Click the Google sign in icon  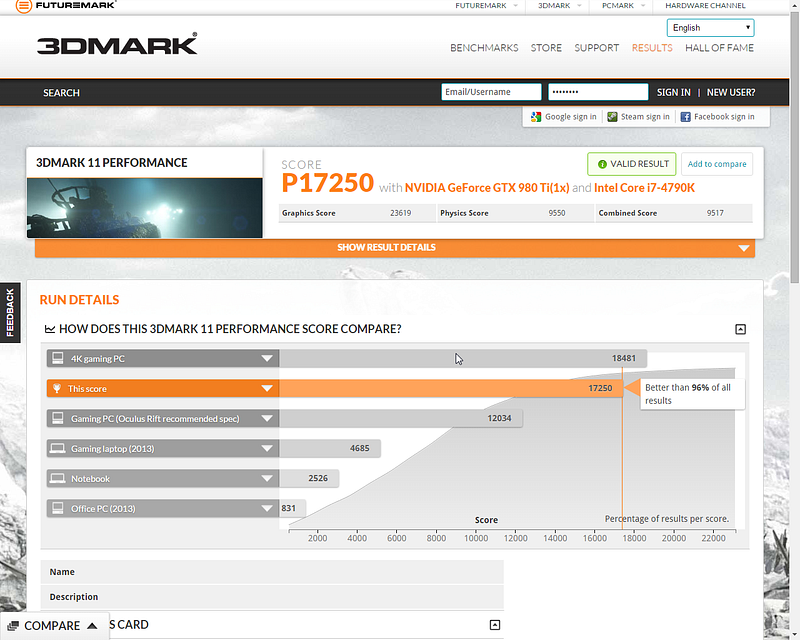click(x=536, y=117)
